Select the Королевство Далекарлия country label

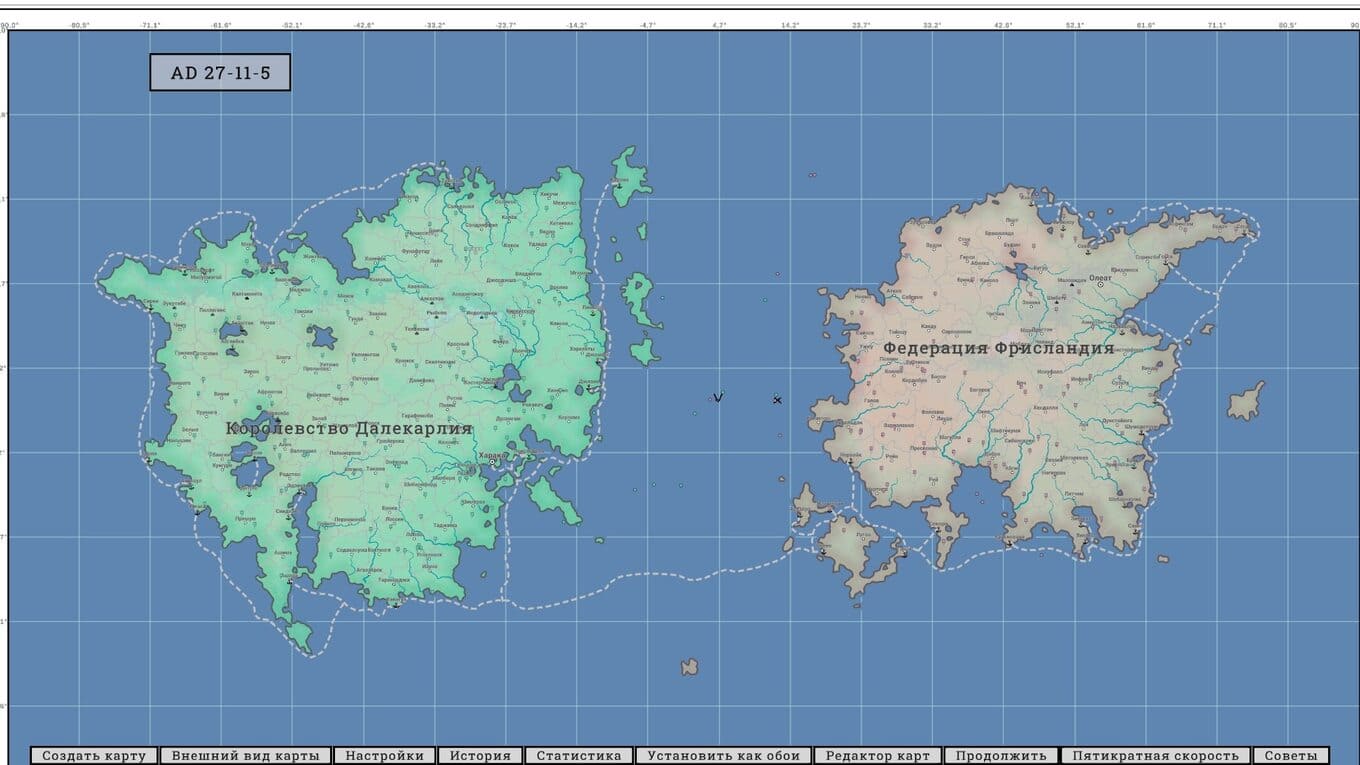point(348,428)
